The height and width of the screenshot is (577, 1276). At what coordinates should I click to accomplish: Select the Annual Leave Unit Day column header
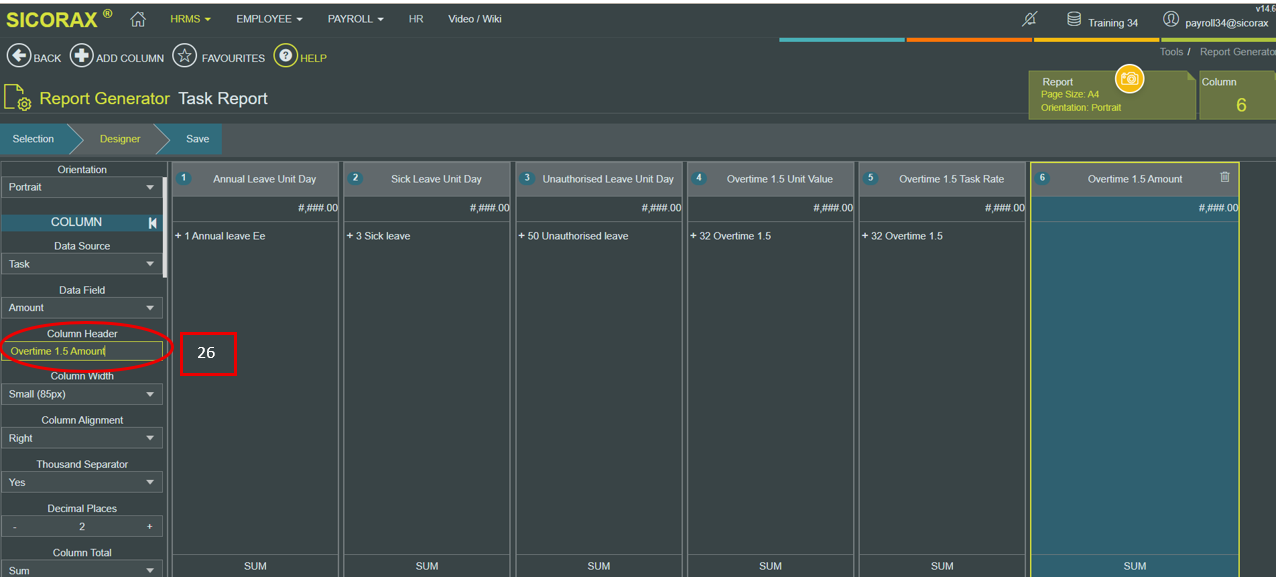[x=255, y=179]
